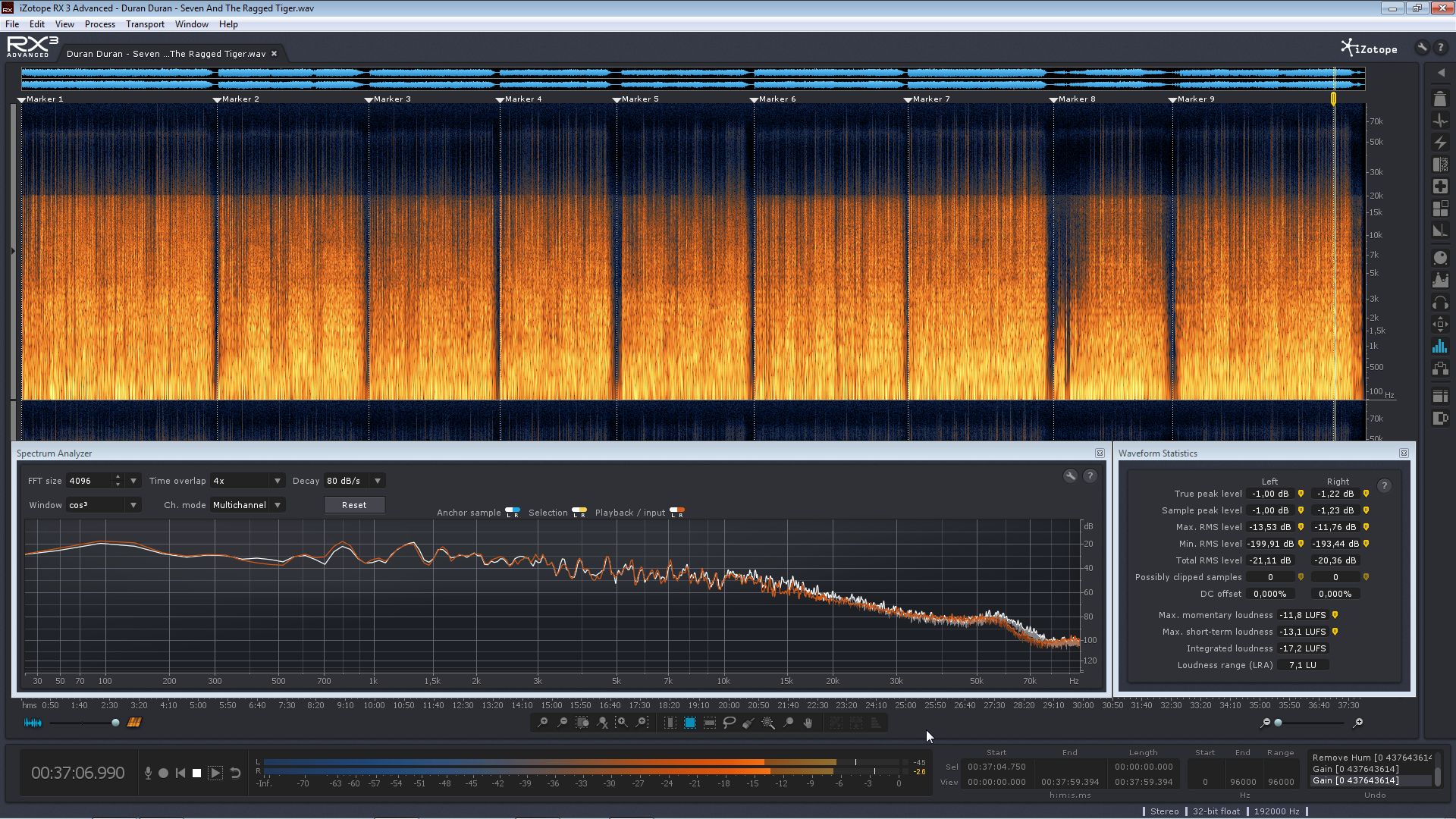The image size is (1456, 819).
Task: Toggle the Selection L R indicator
Action: point(579,513)
